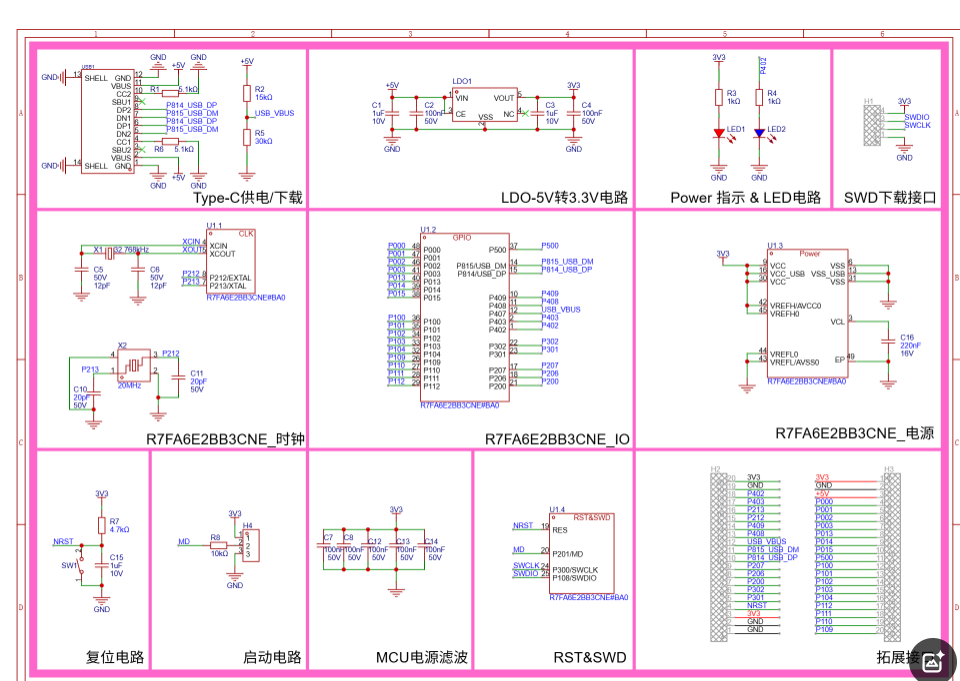Click the U1.3 Power component block

pyautogui.click(x=808, y=314)
